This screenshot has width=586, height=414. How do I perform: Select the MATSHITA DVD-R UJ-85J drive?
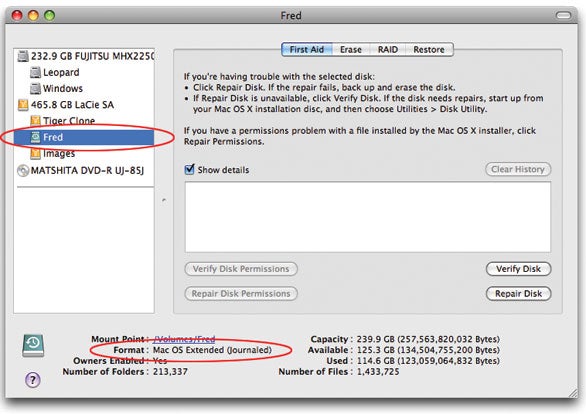(x=85, y=171)
